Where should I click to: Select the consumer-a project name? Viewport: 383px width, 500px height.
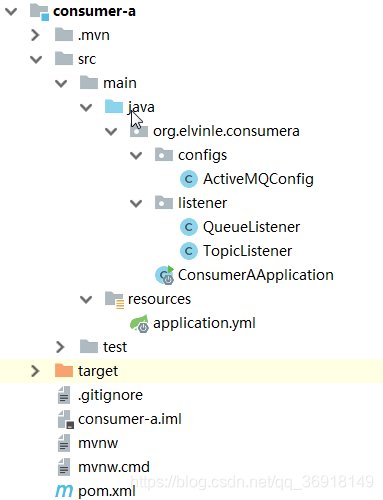tap(94, 11)
